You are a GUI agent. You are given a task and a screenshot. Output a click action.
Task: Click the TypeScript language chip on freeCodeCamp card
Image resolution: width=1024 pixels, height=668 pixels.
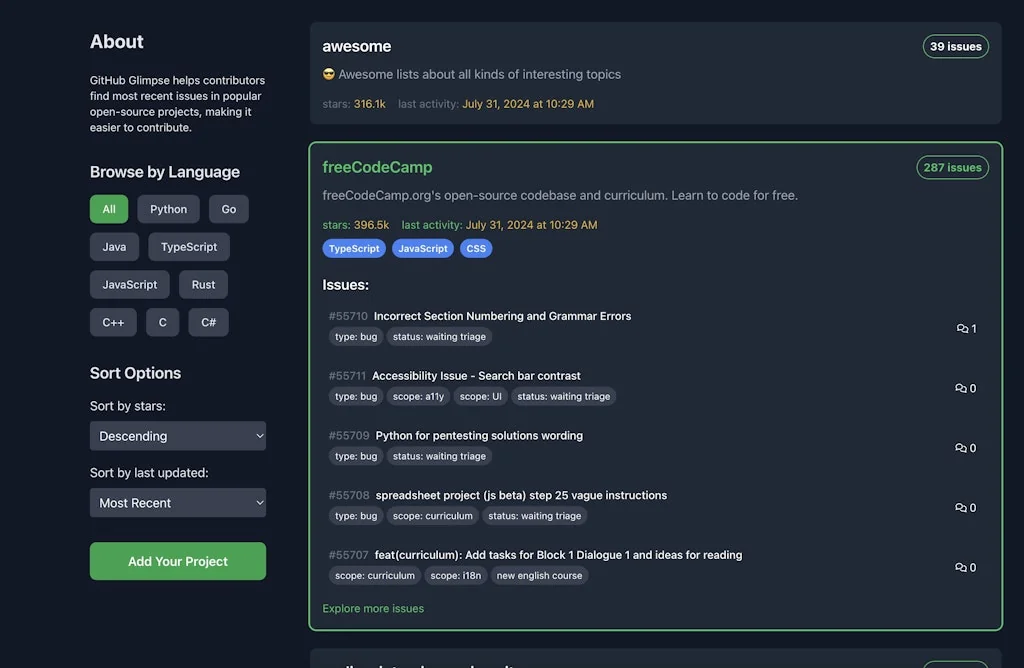pyautogui.click(x=354, y=248)
